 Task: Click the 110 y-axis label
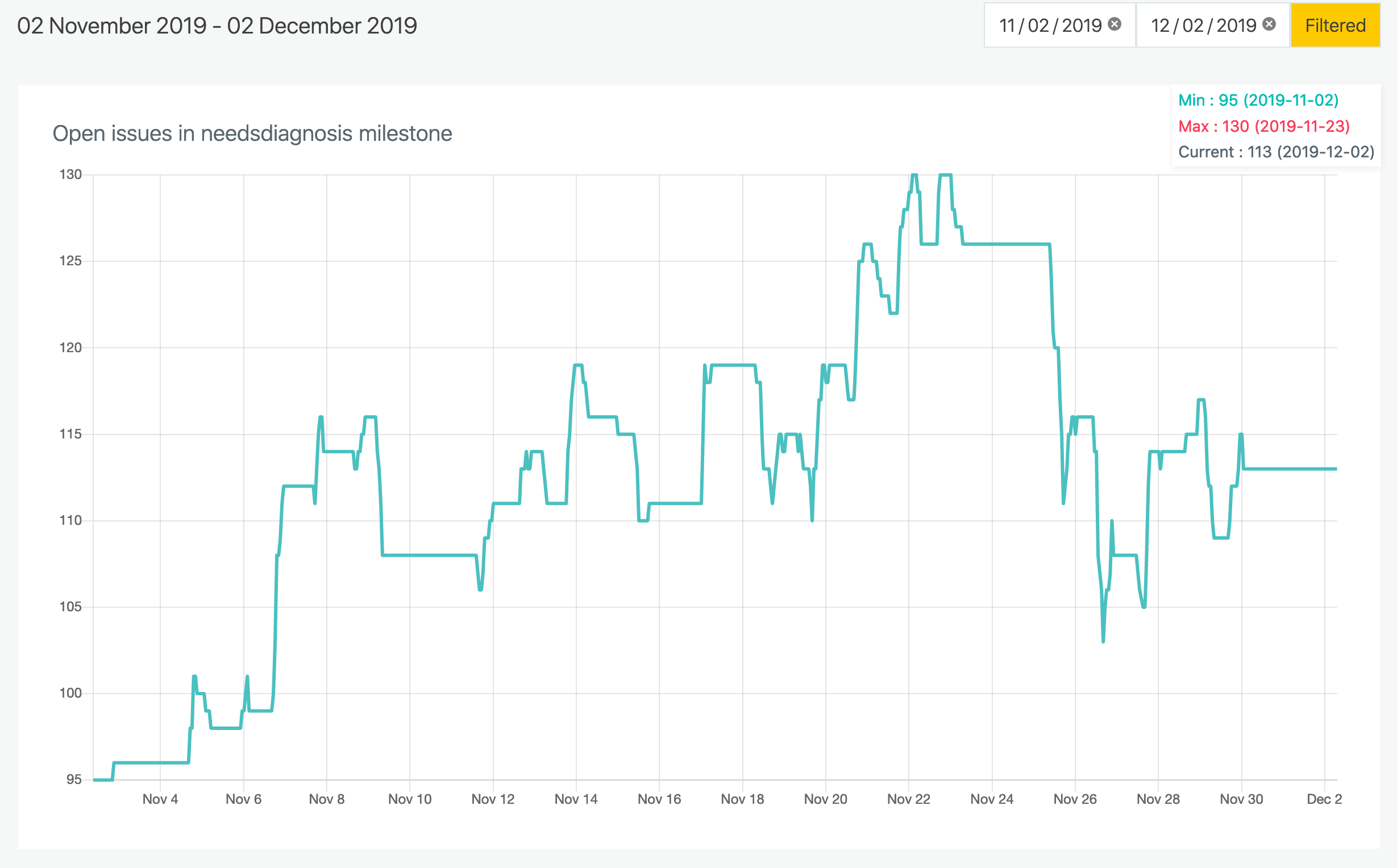tap(70, 521)
